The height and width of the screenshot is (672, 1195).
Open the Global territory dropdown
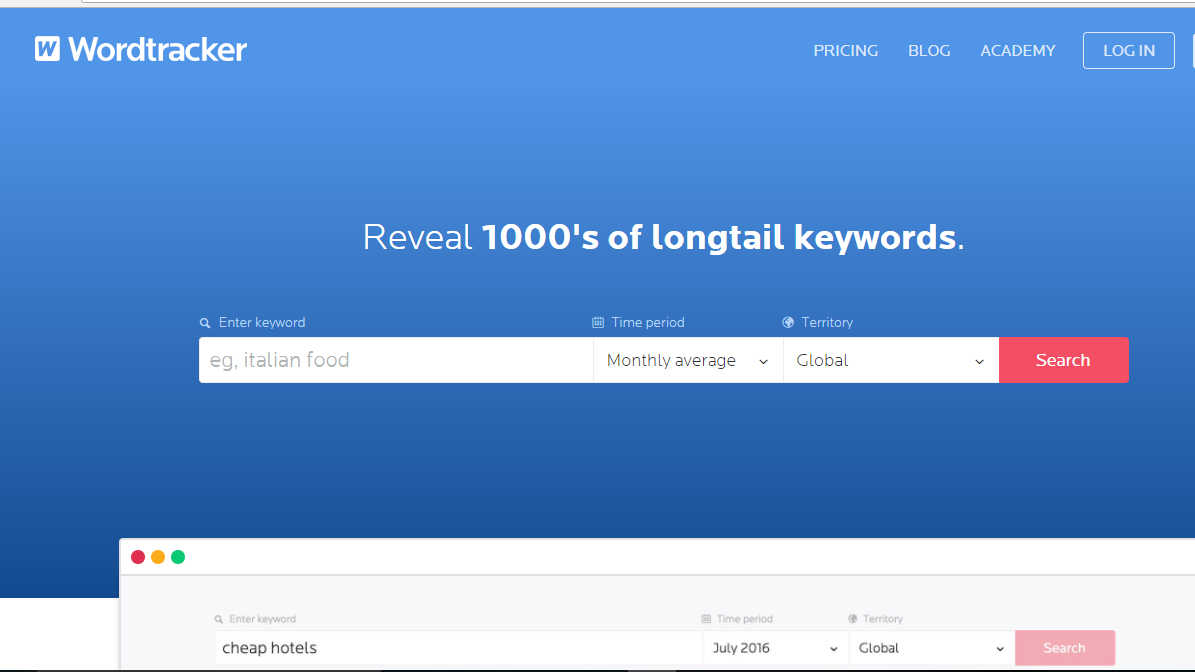(x=890, y=360)
